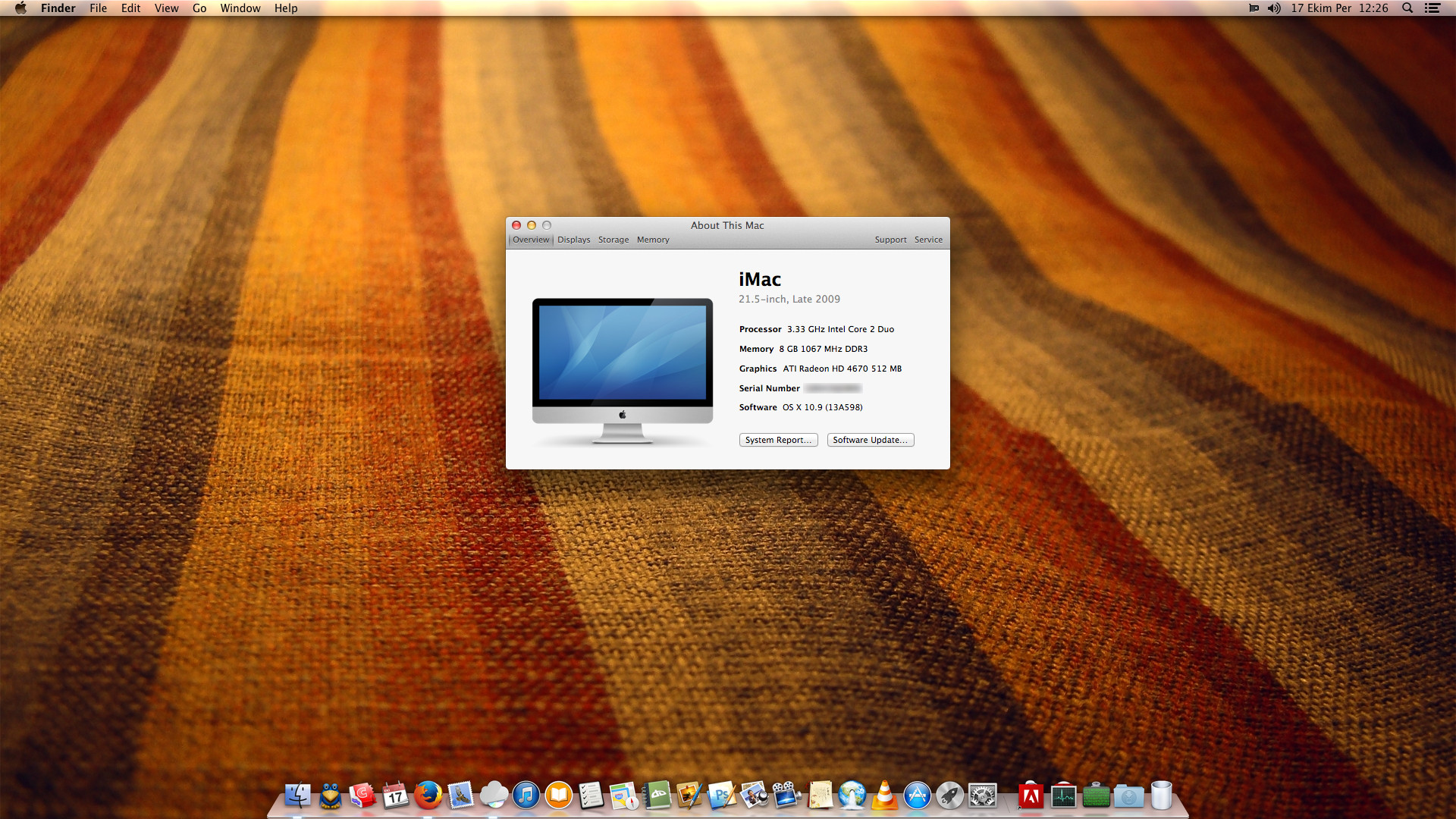
Task: Open System Preferences gear icon
Action: tap(983, 795)
